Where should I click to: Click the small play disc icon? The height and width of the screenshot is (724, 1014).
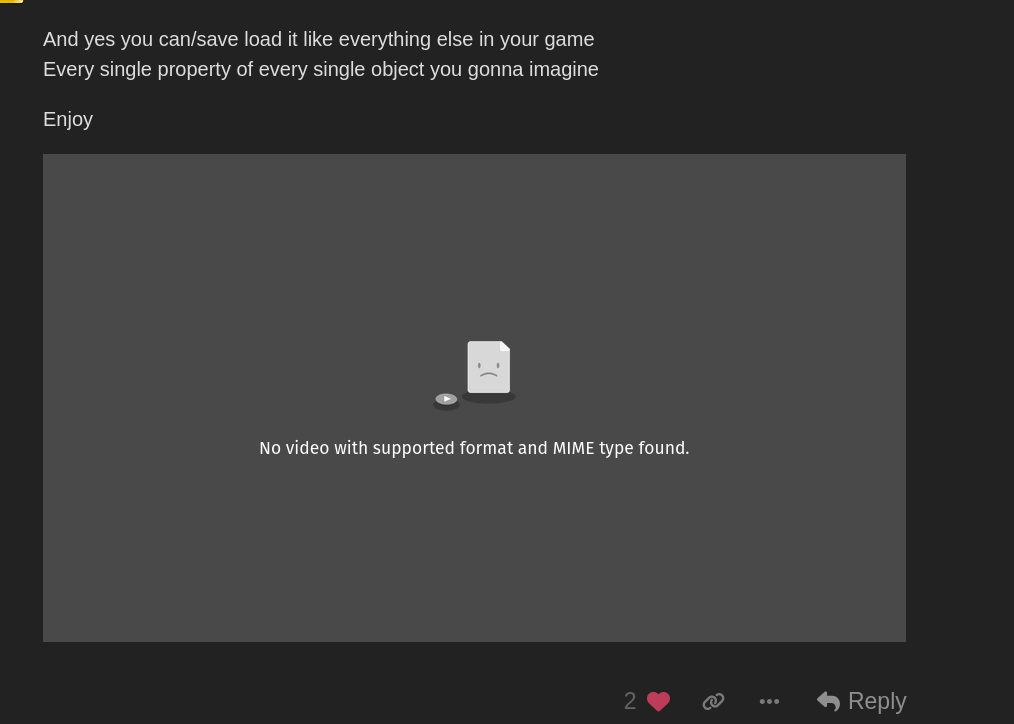(x=446, y=399)
